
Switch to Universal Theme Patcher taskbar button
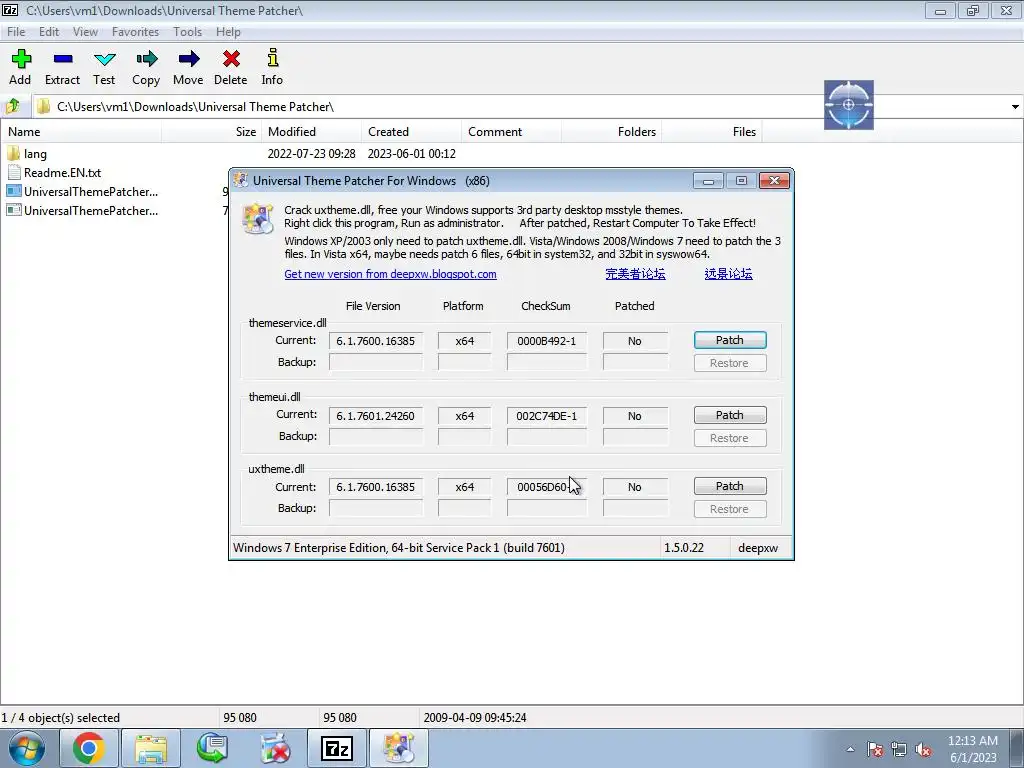pyautogui.click(x=399, y=748)
